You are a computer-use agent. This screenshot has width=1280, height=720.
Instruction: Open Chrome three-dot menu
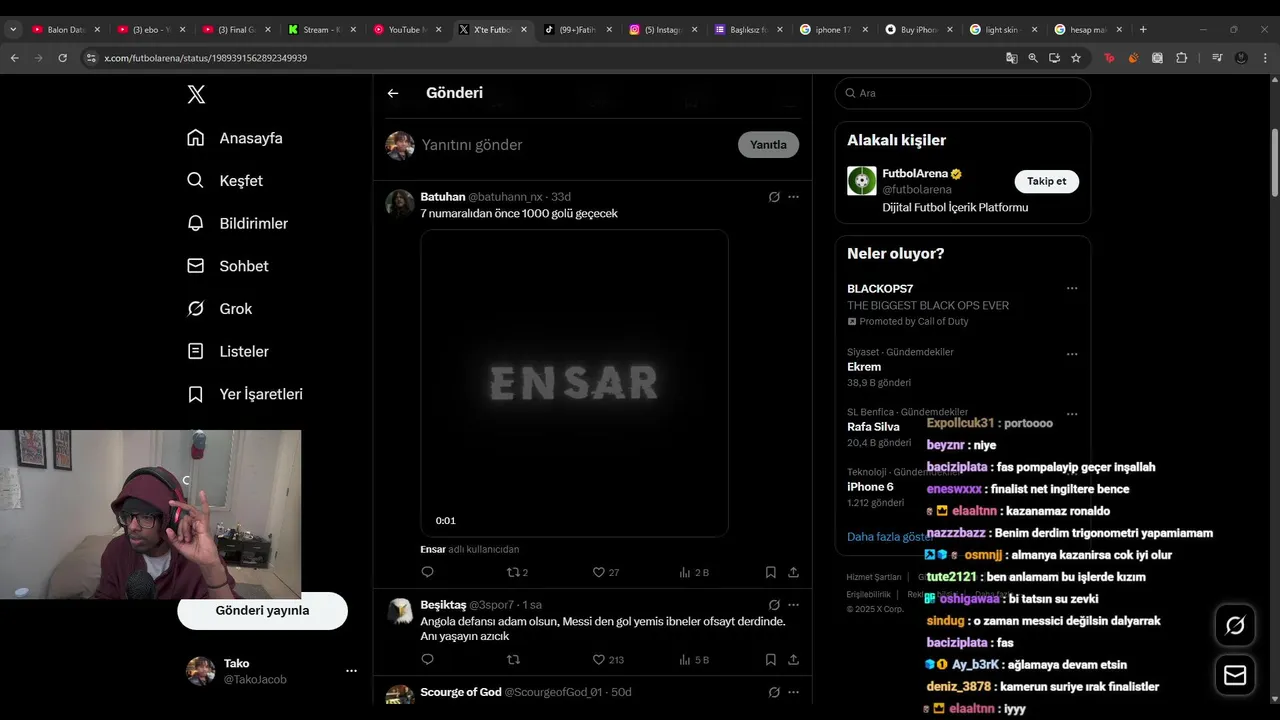click(1266, 58)
